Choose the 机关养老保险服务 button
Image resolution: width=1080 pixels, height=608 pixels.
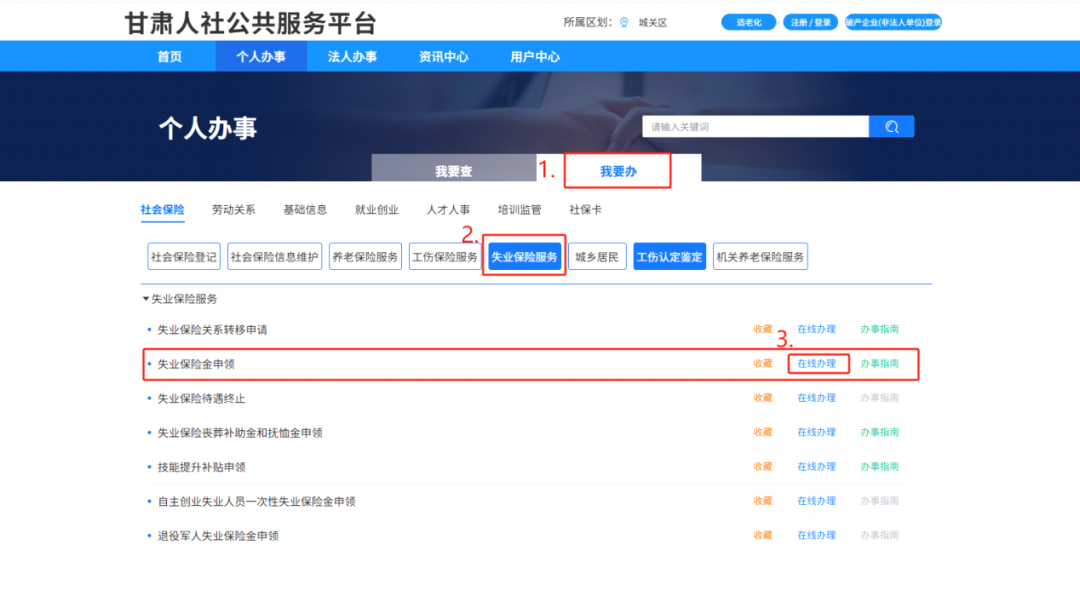pos(760,257)
